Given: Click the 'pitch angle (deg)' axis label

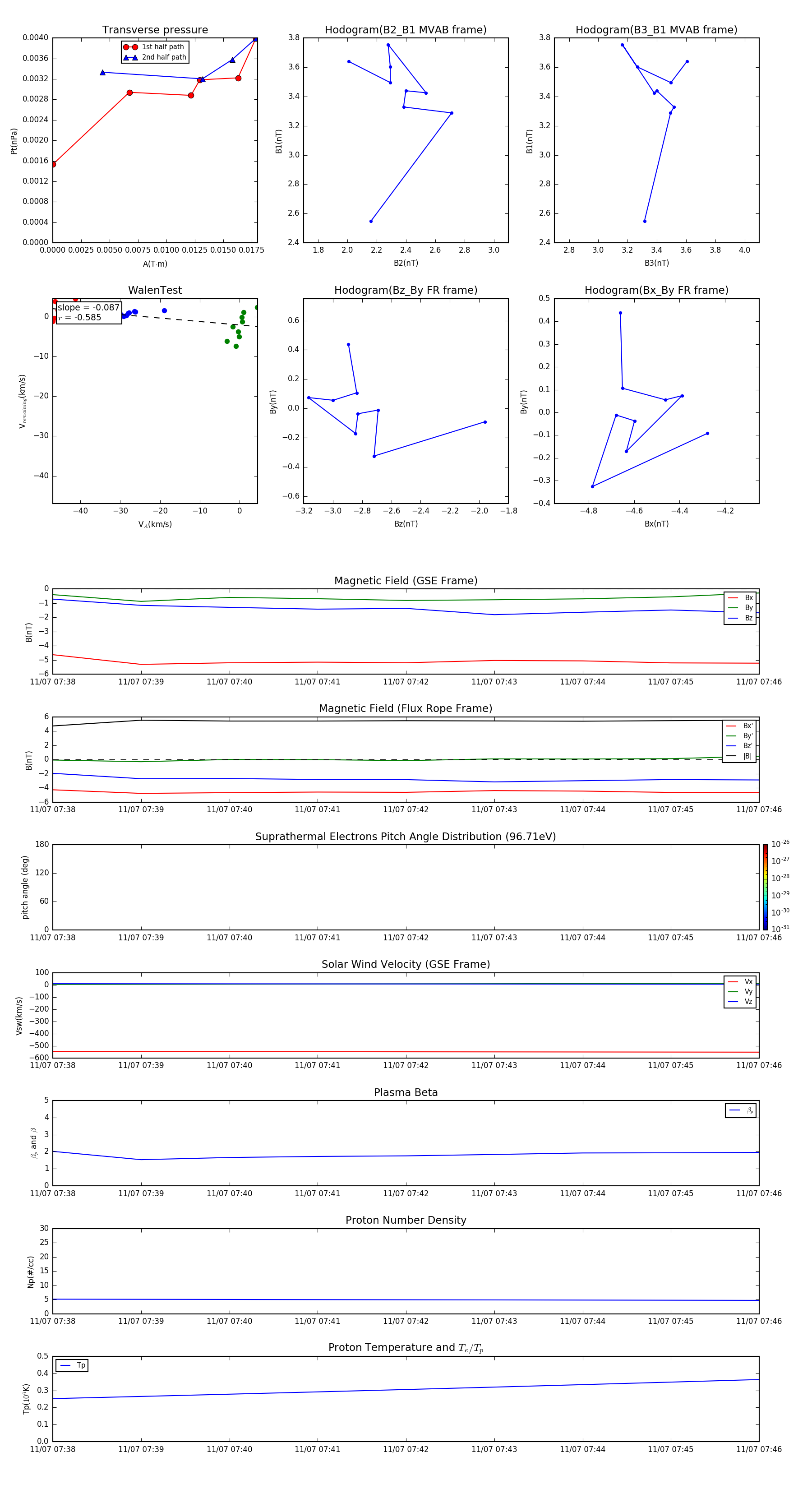Looking at the screenshot, I should pyautogui.click(x=25, y=887).
